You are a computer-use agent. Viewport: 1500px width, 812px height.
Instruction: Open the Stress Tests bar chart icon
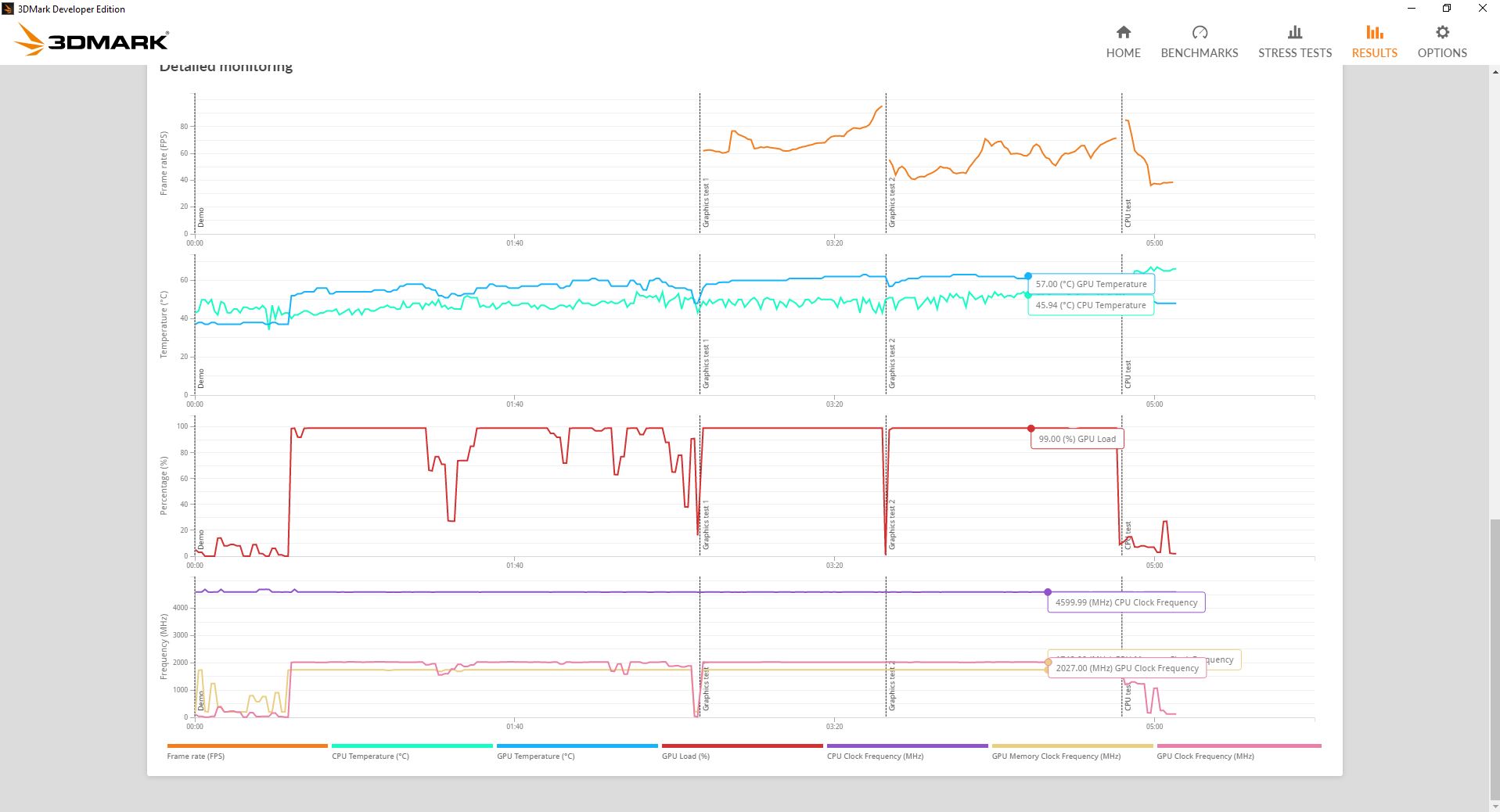tap(1294, 32)
